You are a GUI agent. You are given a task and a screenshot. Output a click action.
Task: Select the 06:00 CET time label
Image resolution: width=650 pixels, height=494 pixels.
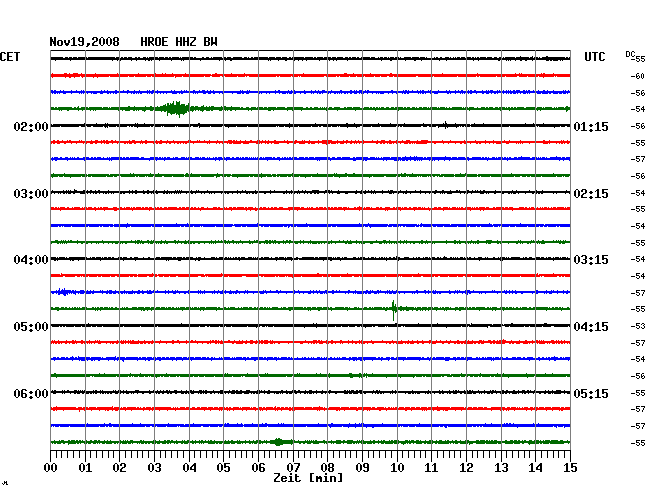coord(31,393)
